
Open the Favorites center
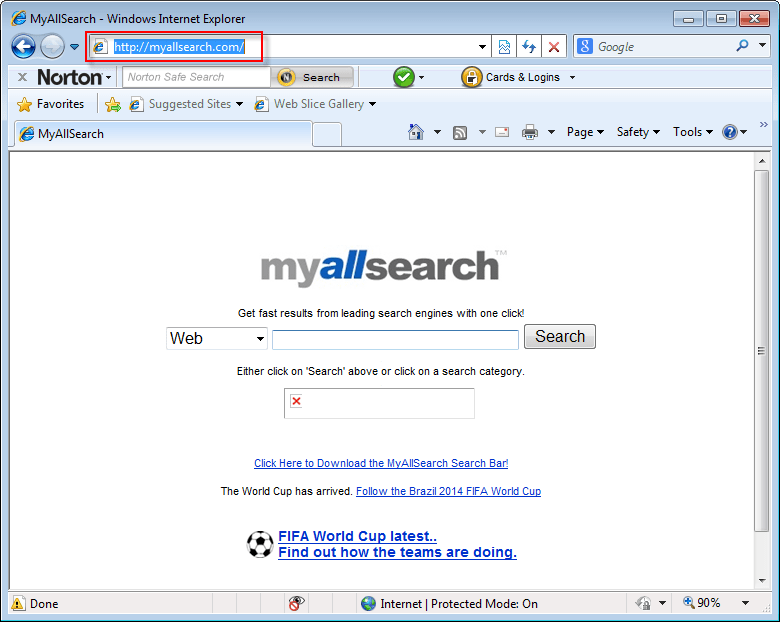pyautogui.click(x=50, y=104)
